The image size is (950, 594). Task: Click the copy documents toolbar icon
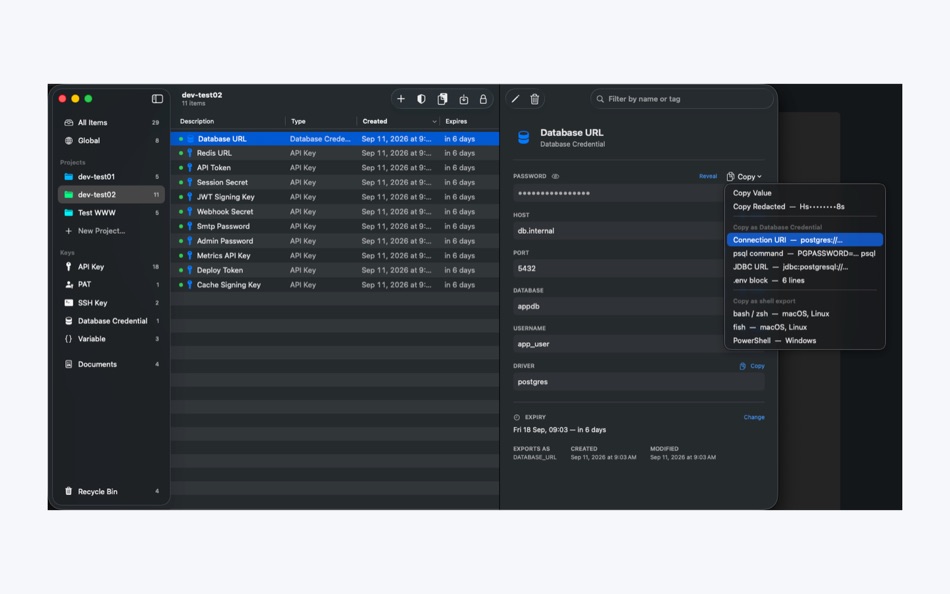[x=442, y=99]
